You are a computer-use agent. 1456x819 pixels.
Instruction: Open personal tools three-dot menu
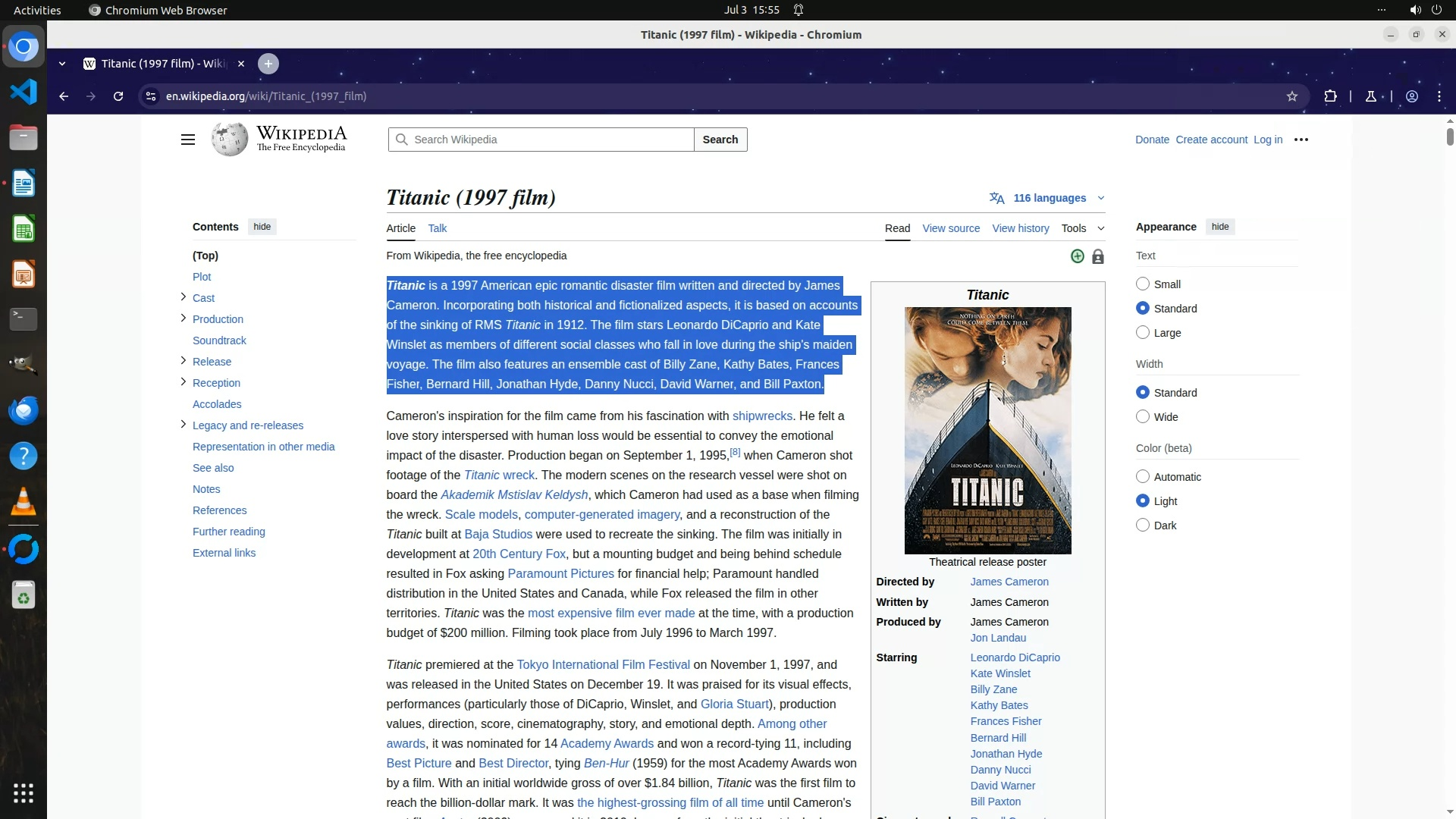click(x=1301, y=140)
